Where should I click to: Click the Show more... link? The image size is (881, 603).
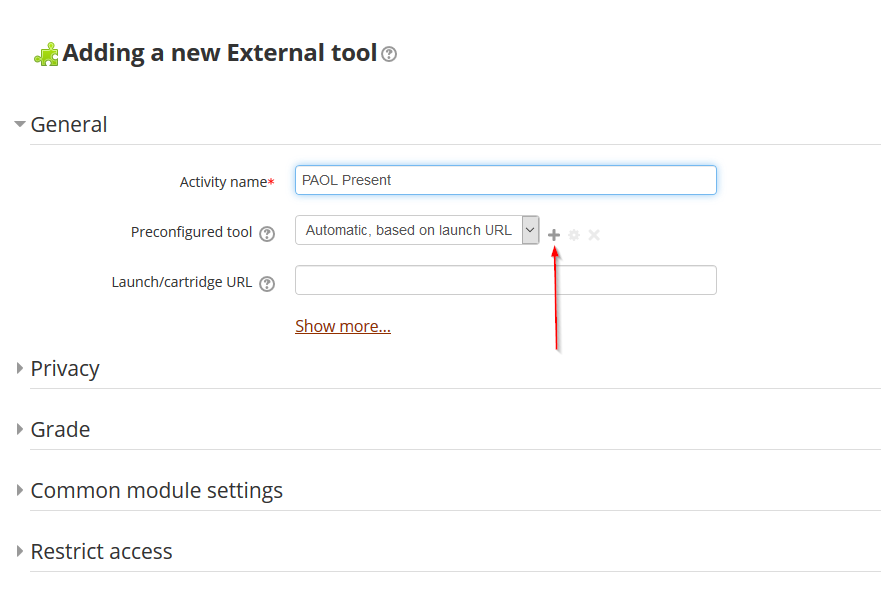point(343,326)
